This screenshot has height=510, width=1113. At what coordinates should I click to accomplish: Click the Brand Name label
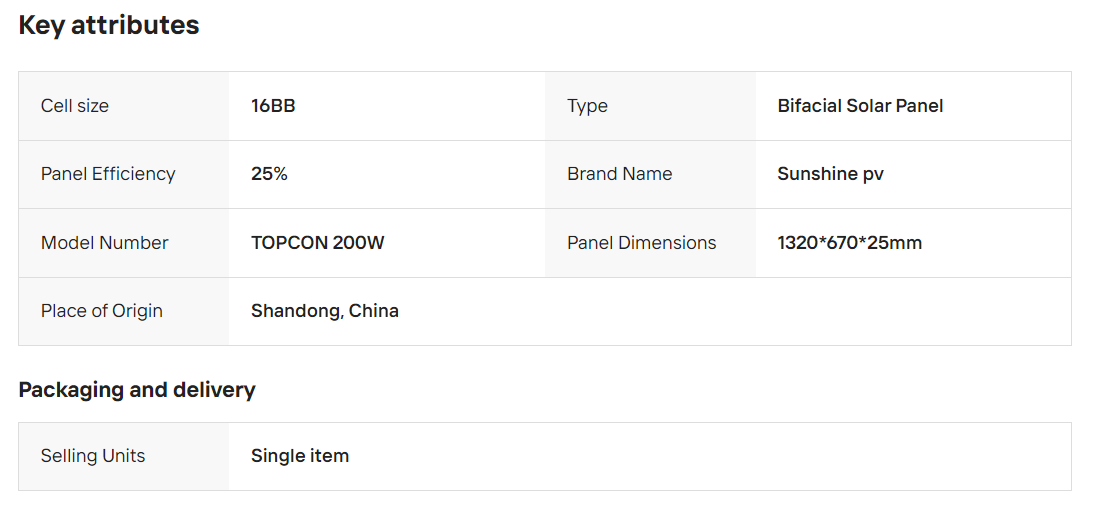coord(619,174)
